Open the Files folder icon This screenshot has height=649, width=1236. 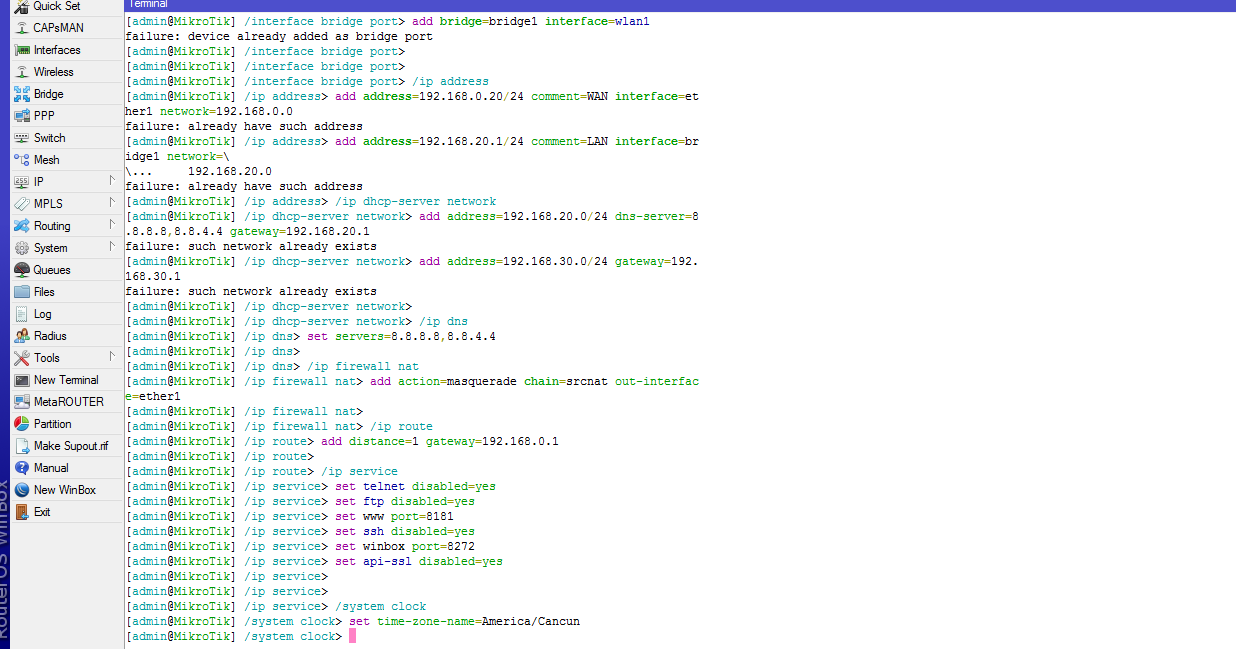(x=22, y=292)
